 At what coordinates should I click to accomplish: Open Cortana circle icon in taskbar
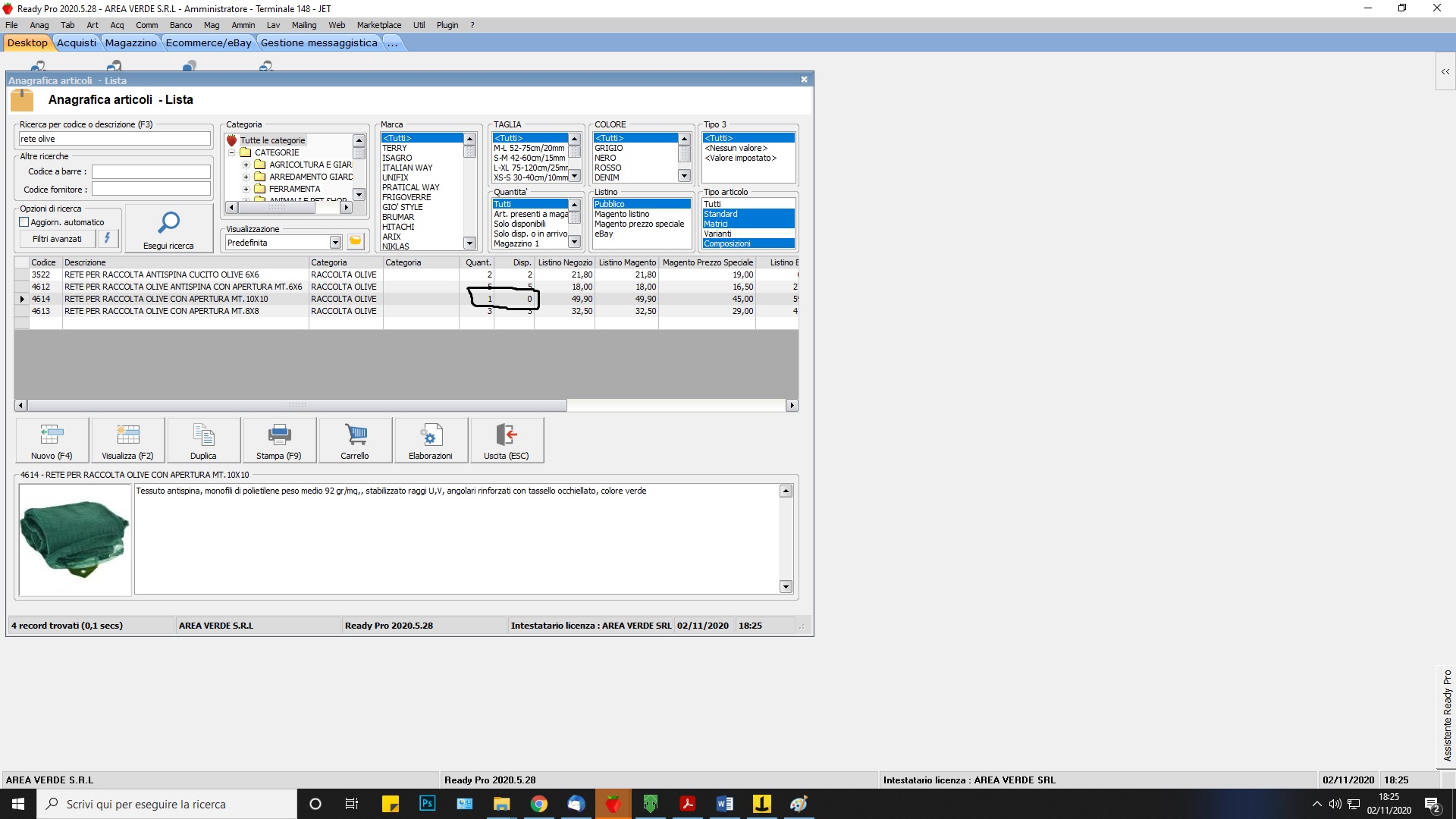point(315,804)
